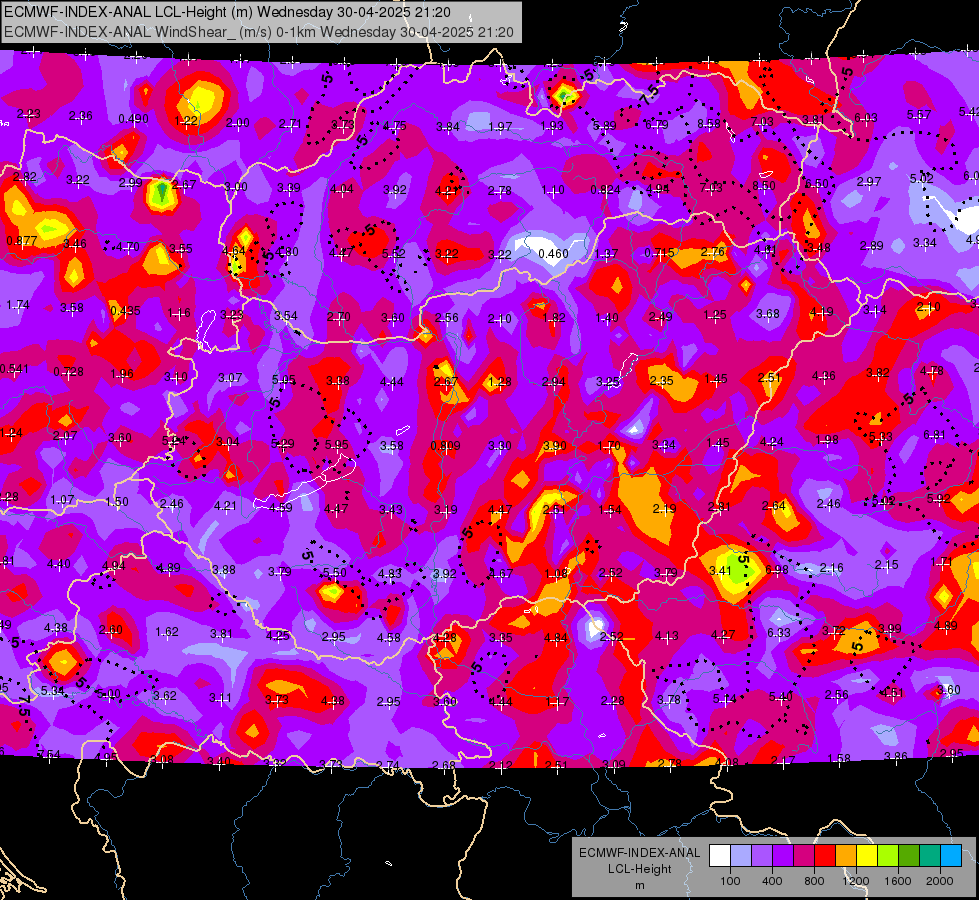Click the wind shear value '6.50'
The height and width of the screenshot is (900, 979).
click(817, 183)
